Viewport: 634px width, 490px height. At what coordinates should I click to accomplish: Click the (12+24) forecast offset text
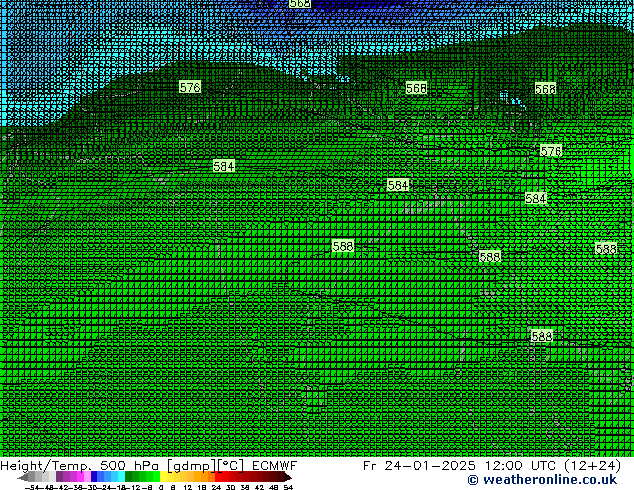pyautogui.click(x=592, y=466)
